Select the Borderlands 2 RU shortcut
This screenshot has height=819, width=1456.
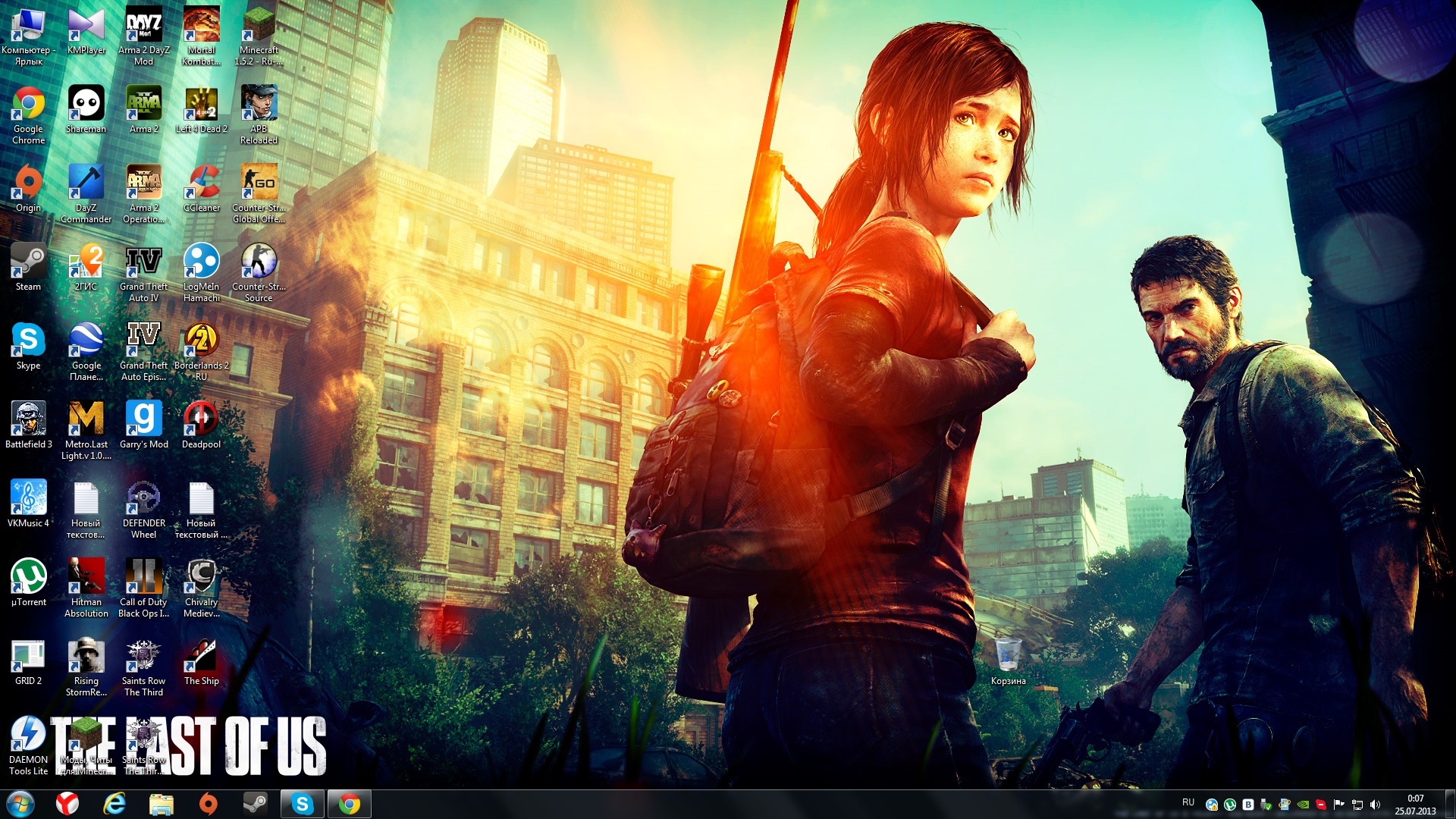tap(202, 352)
